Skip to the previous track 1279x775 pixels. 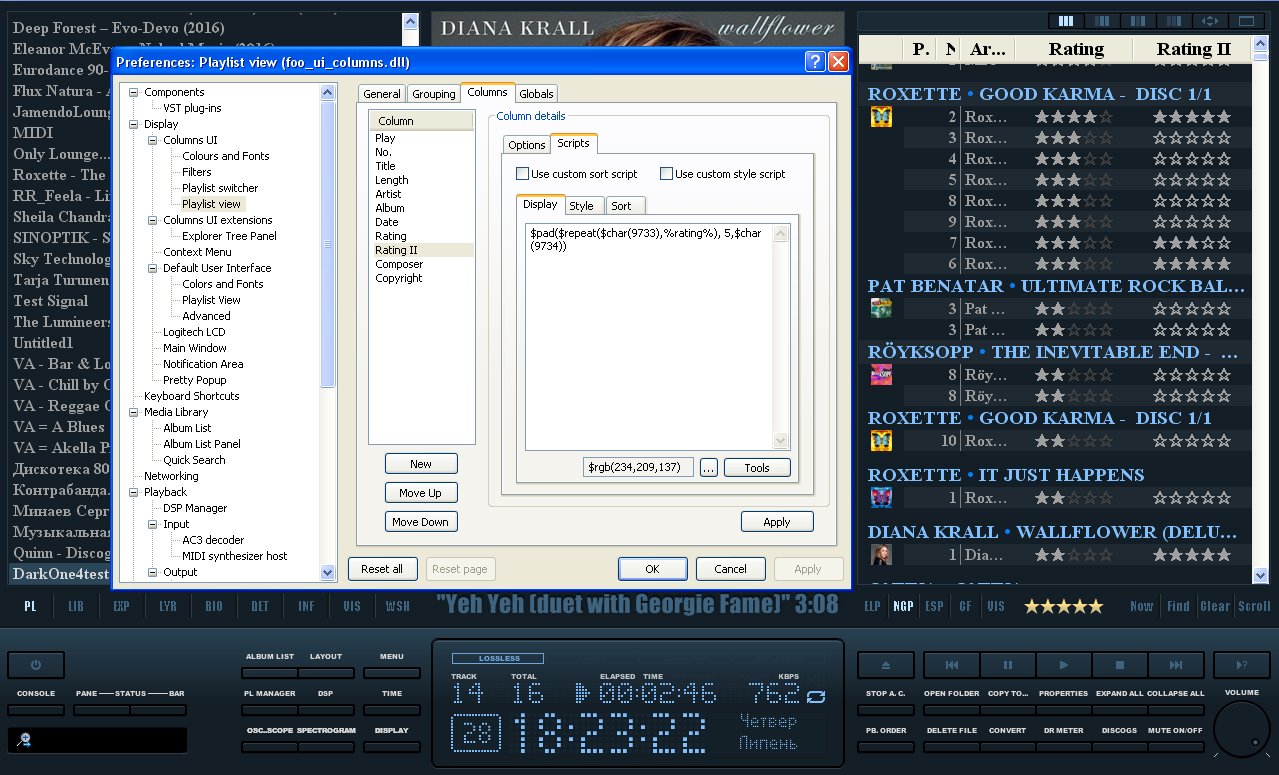tap(951, 665)
